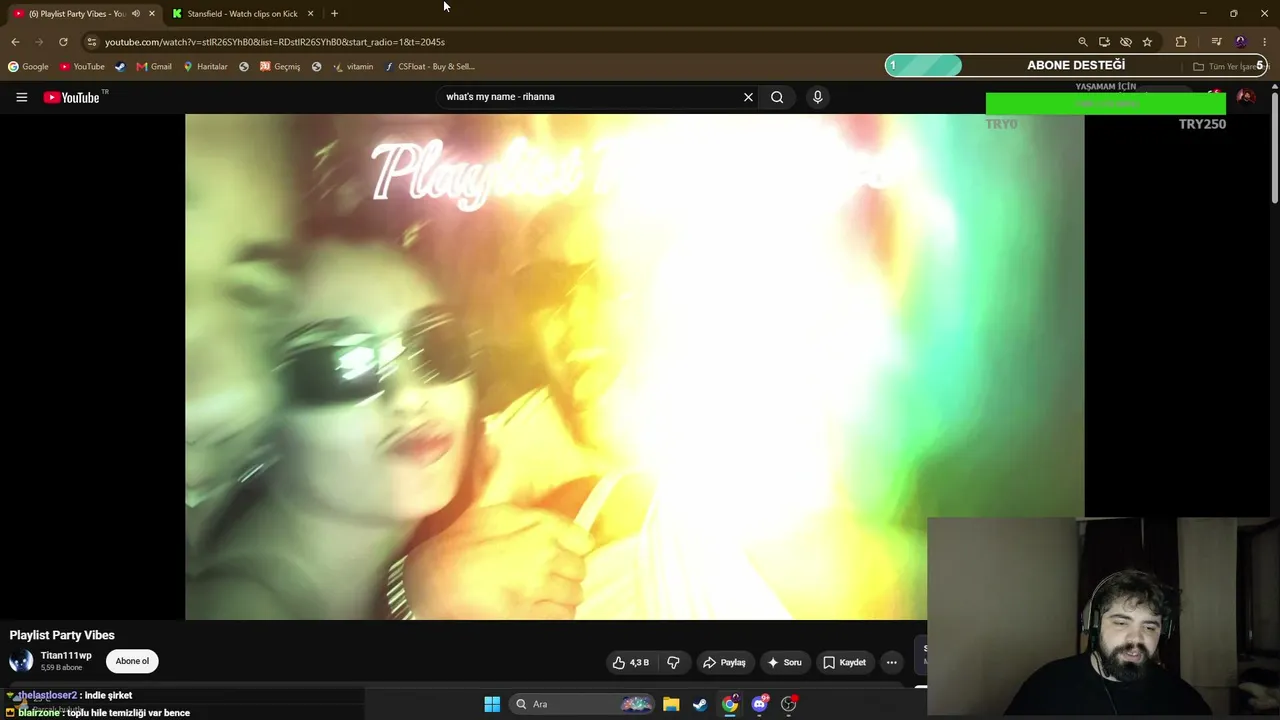Click the Playlist Party Vibes video title

click(62, 635)
